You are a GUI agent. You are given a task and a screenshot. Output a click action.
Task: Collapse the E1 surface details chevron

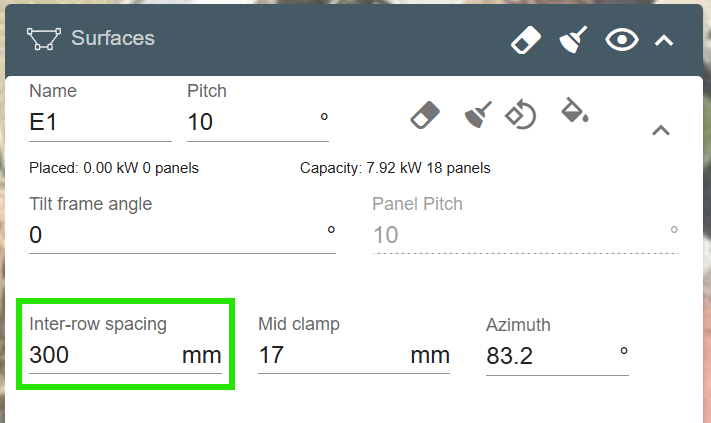coord(660,130)
